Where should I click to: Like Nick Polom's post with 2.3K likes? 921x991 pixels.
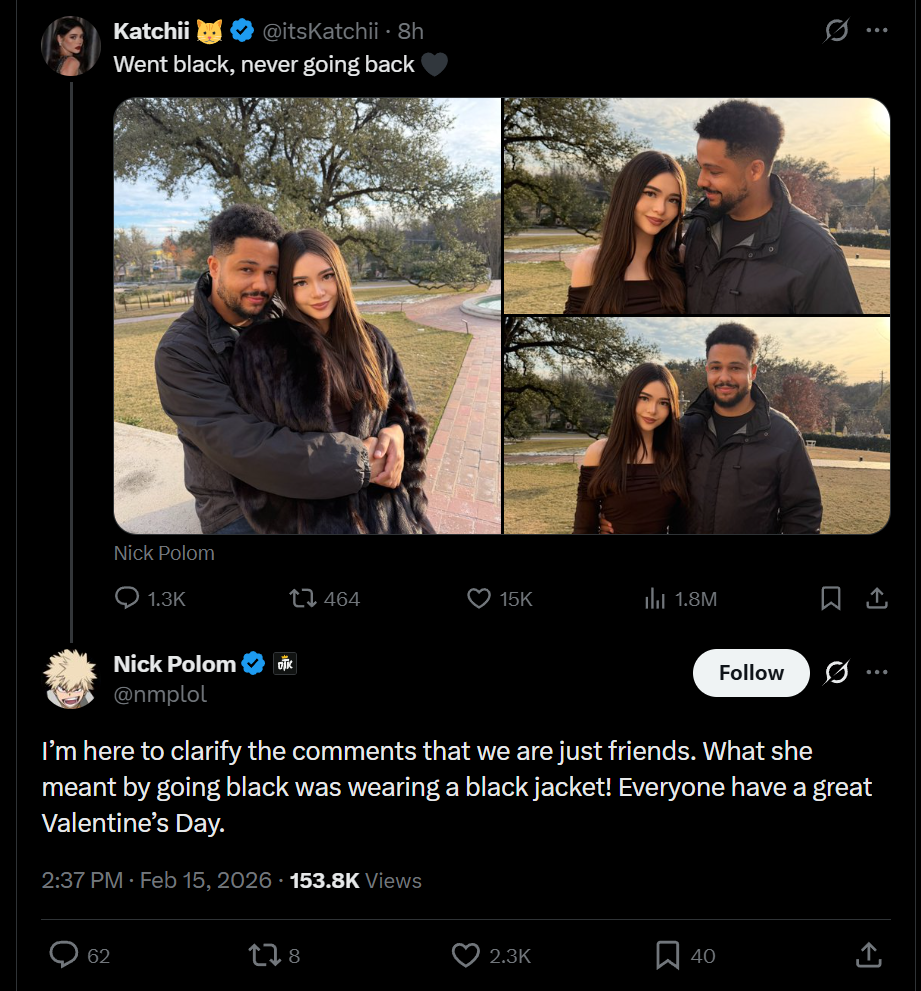tap(466, 955)
